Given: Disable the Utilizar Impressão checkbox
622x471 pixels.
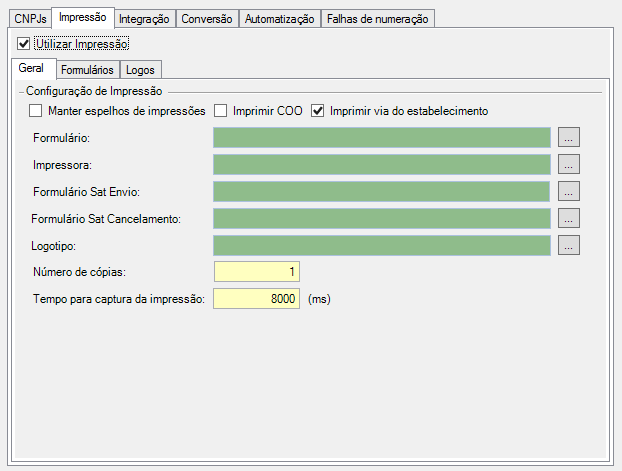Looking at the screenshot, I should tap(24, 44).
